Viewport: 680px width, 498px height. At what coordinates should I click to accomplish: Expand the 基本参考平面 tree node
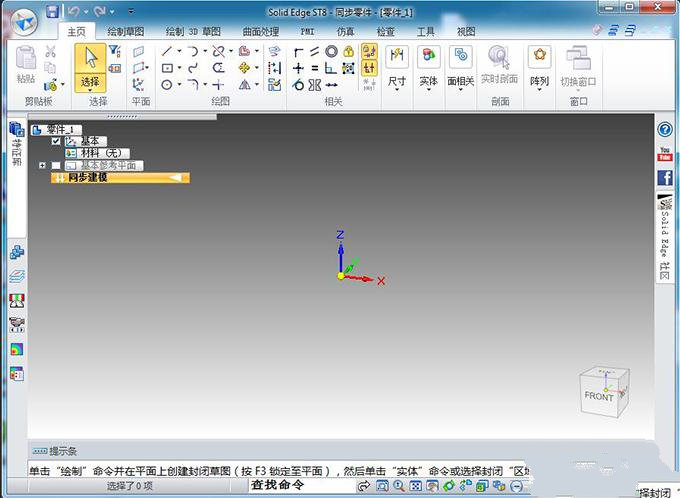tap(42, 165)
